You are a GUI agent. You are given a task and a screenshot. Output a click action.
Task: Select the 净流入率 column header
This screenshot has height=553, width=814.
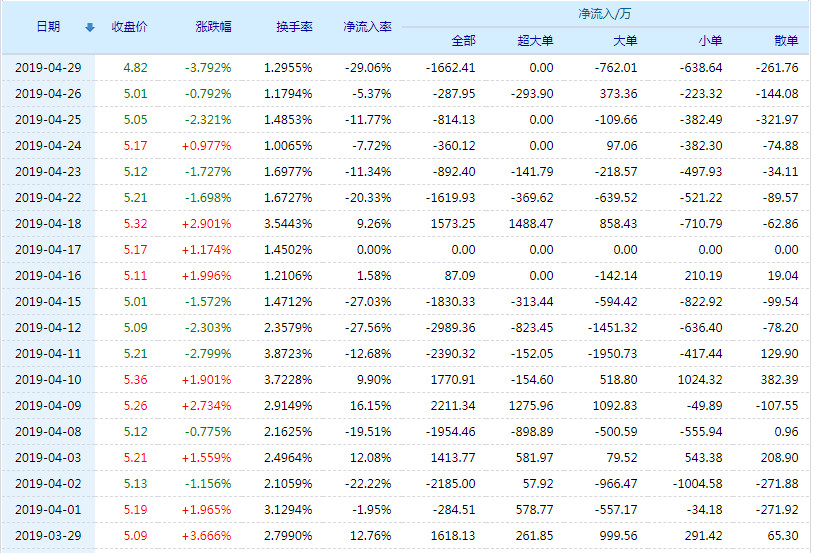[x=366, y=27]
